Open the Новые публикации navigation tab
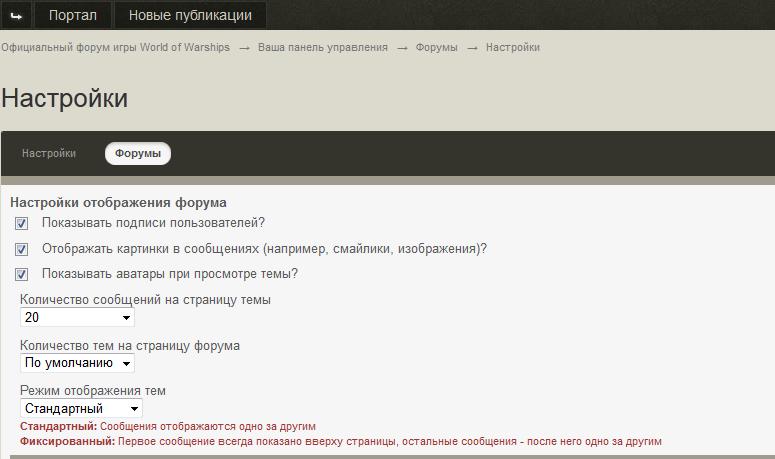 point(190,15)
